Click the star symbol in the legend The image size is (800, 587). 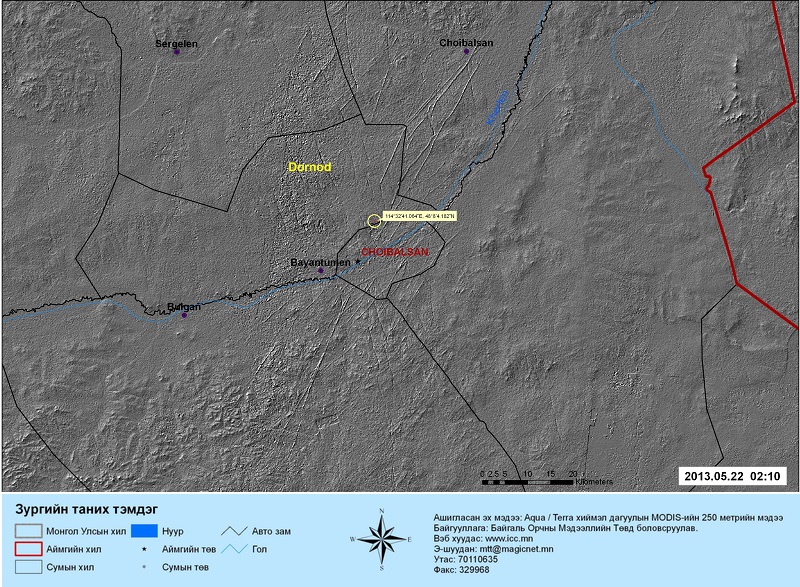tap(146, 549)
